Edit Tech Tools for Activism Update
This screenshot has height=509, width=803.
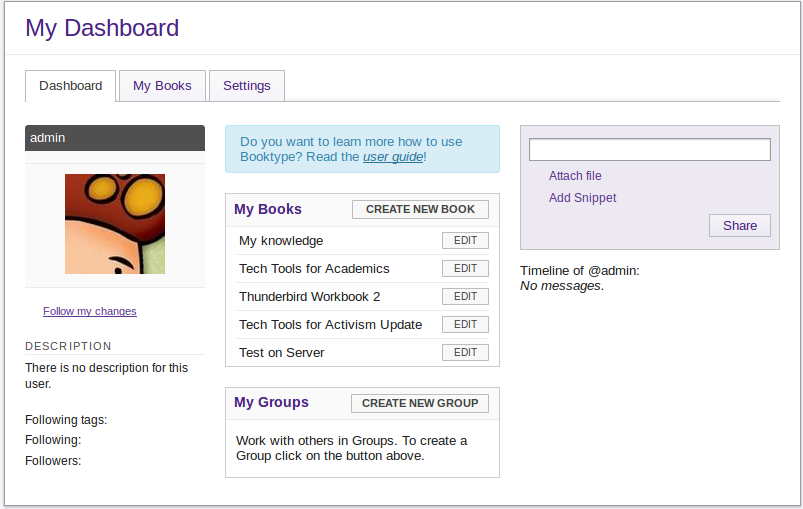[465, 325]
